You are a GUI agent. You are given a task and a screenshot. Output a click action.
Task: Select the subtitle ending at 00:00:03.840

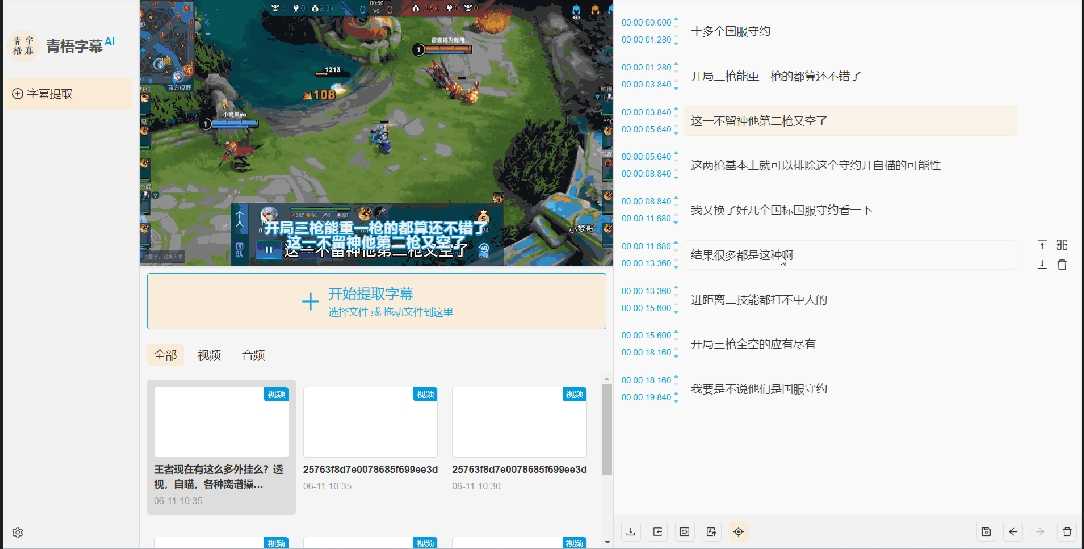[776, 76]
